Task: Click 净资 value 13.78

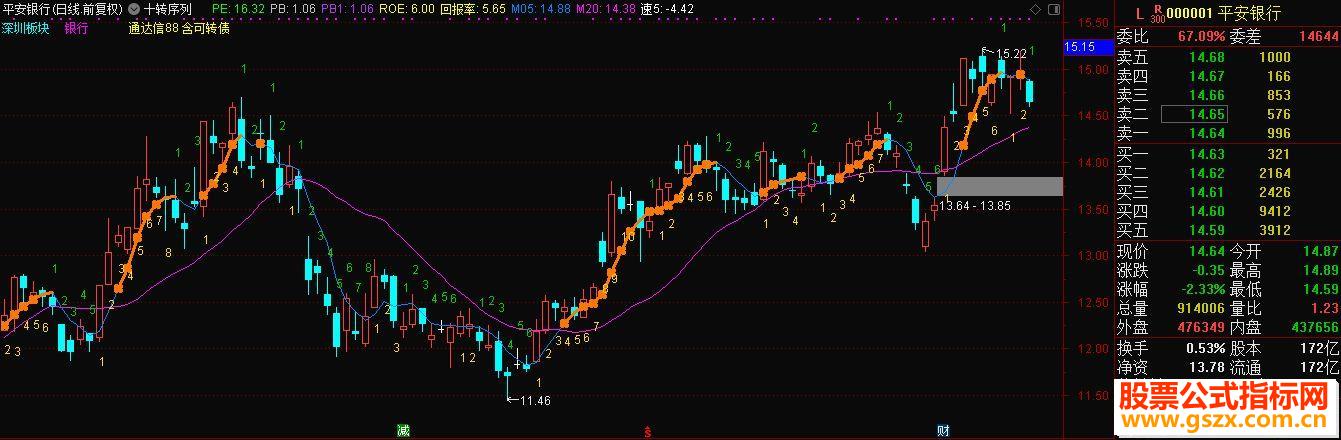Action: pyautogui.click(x=1207, y=367)
